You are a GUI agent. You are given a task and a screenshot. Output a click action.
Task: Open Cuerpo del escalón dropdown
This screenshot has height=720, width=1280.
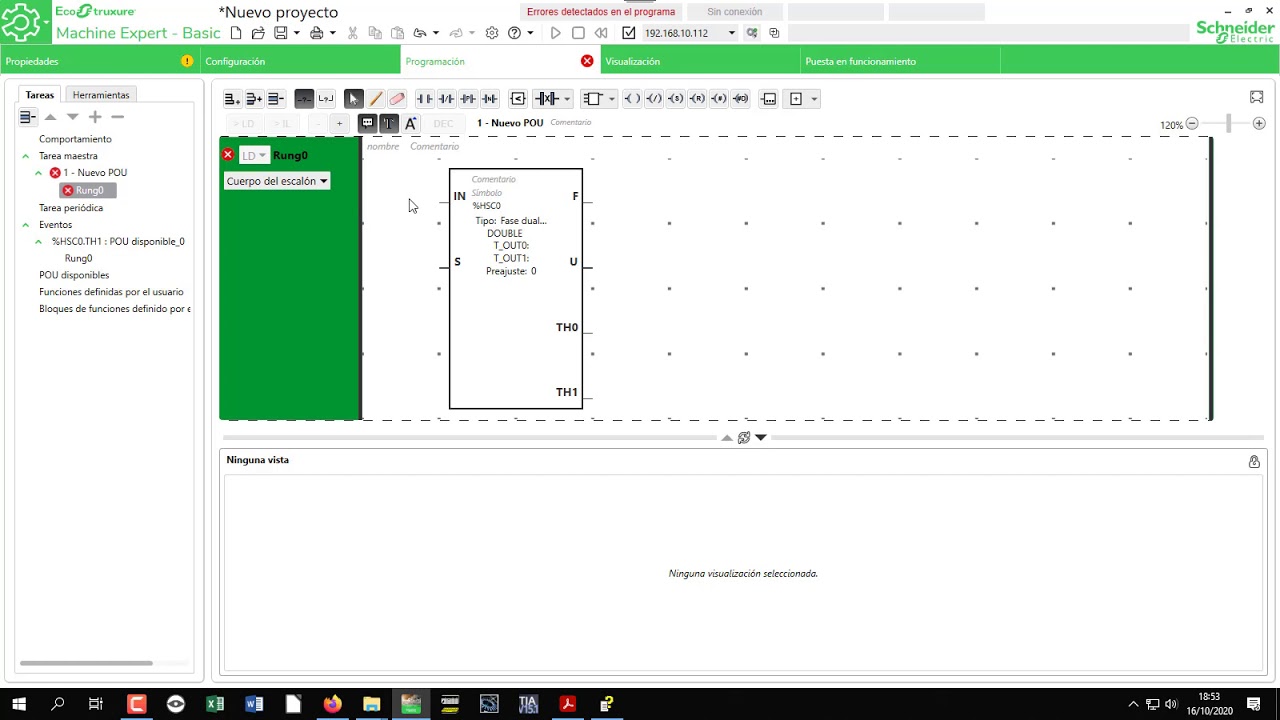point(277,181)
